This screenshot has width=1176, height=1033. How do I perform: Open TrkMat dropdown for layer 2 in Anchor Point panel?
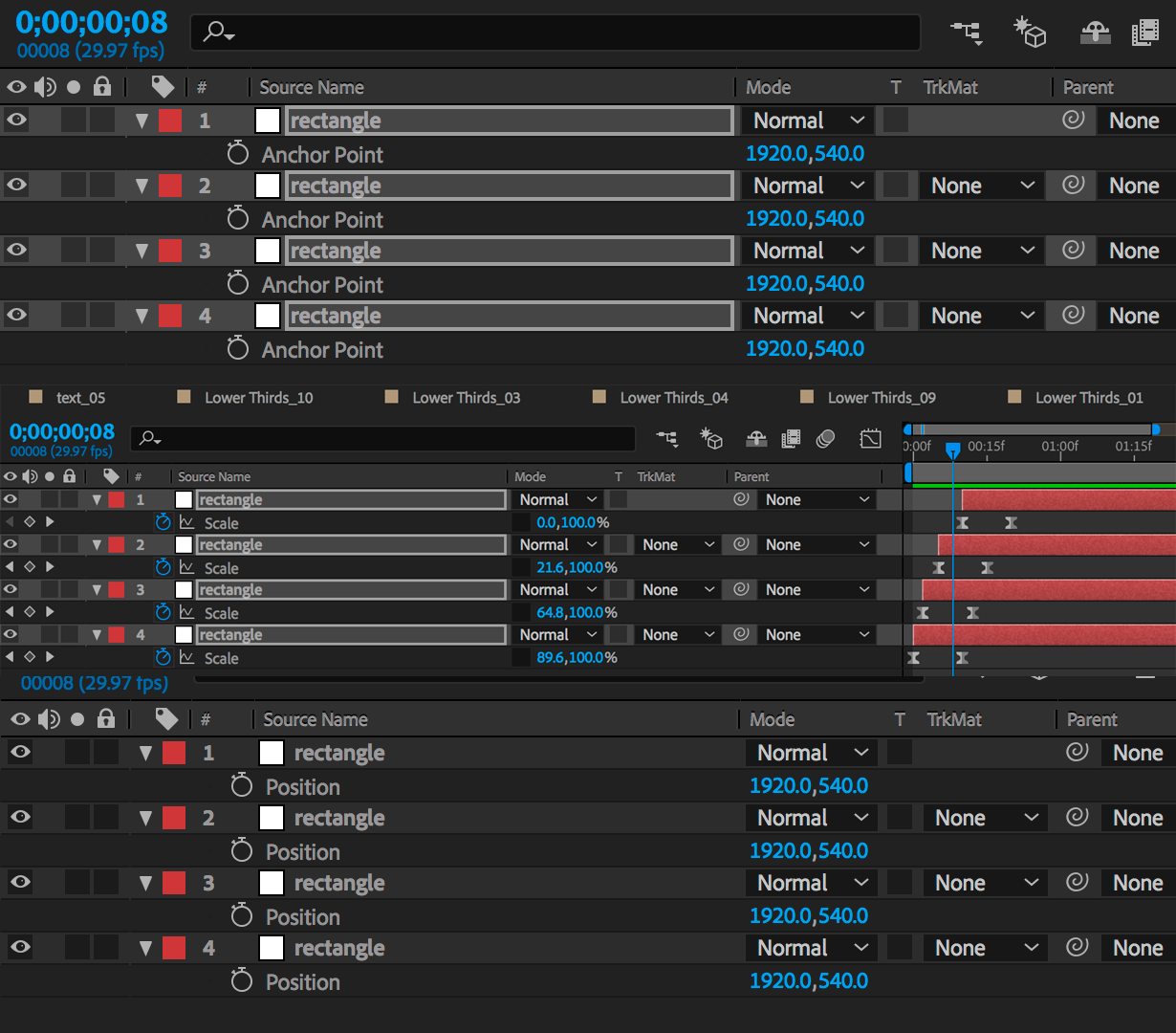pos(980,186)
